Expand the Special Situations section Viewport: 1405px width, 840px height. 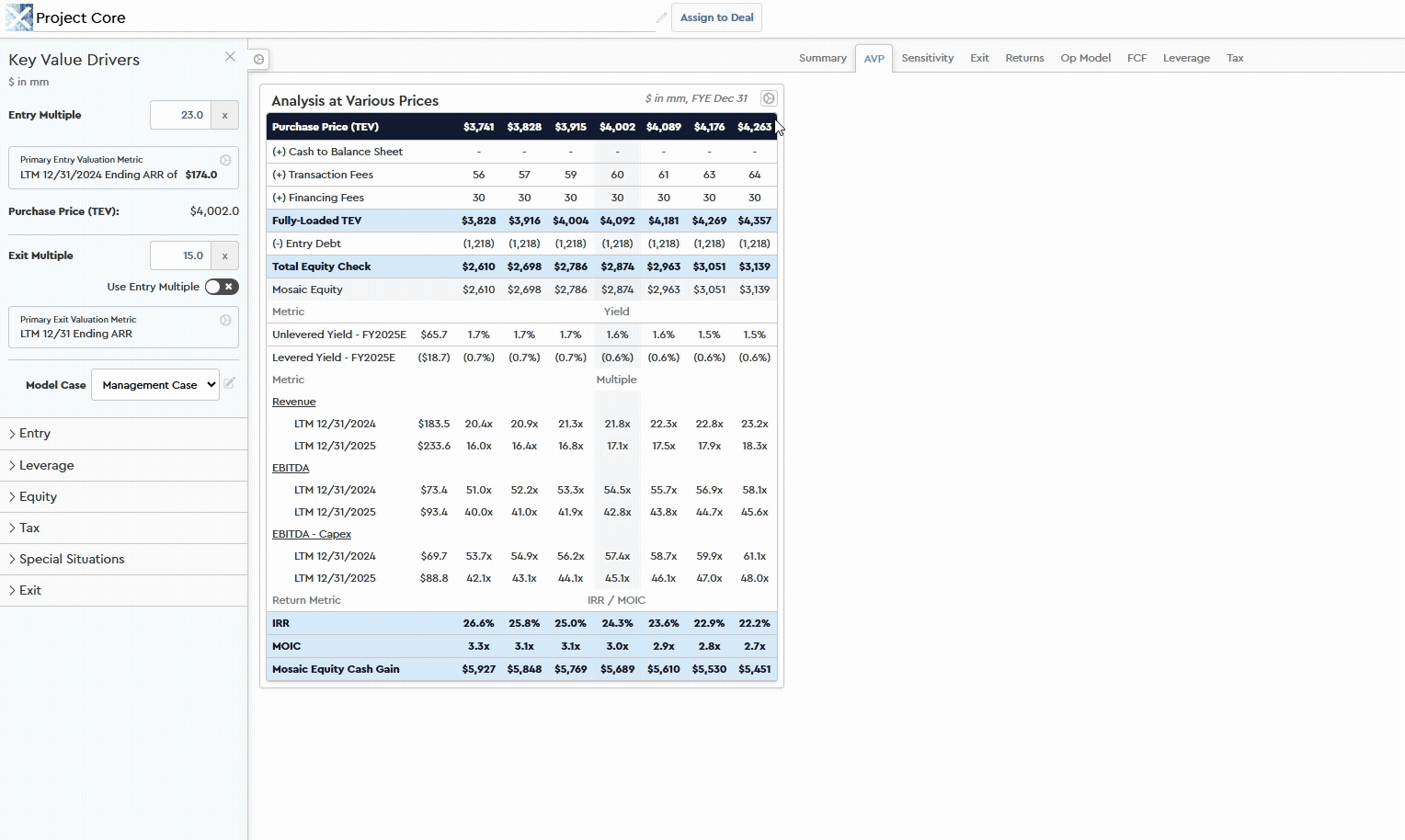(x=71, y=559)
